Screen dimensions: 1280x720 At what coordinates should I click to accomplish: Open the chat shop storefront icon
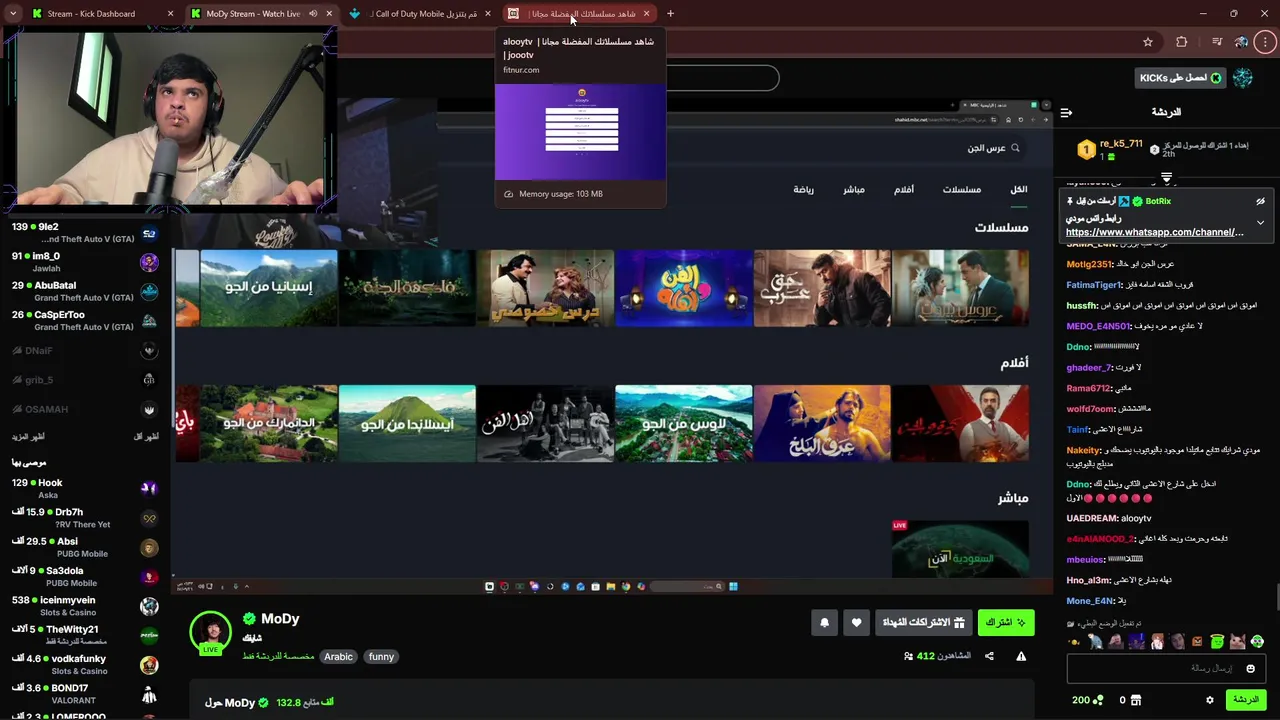1135,700
